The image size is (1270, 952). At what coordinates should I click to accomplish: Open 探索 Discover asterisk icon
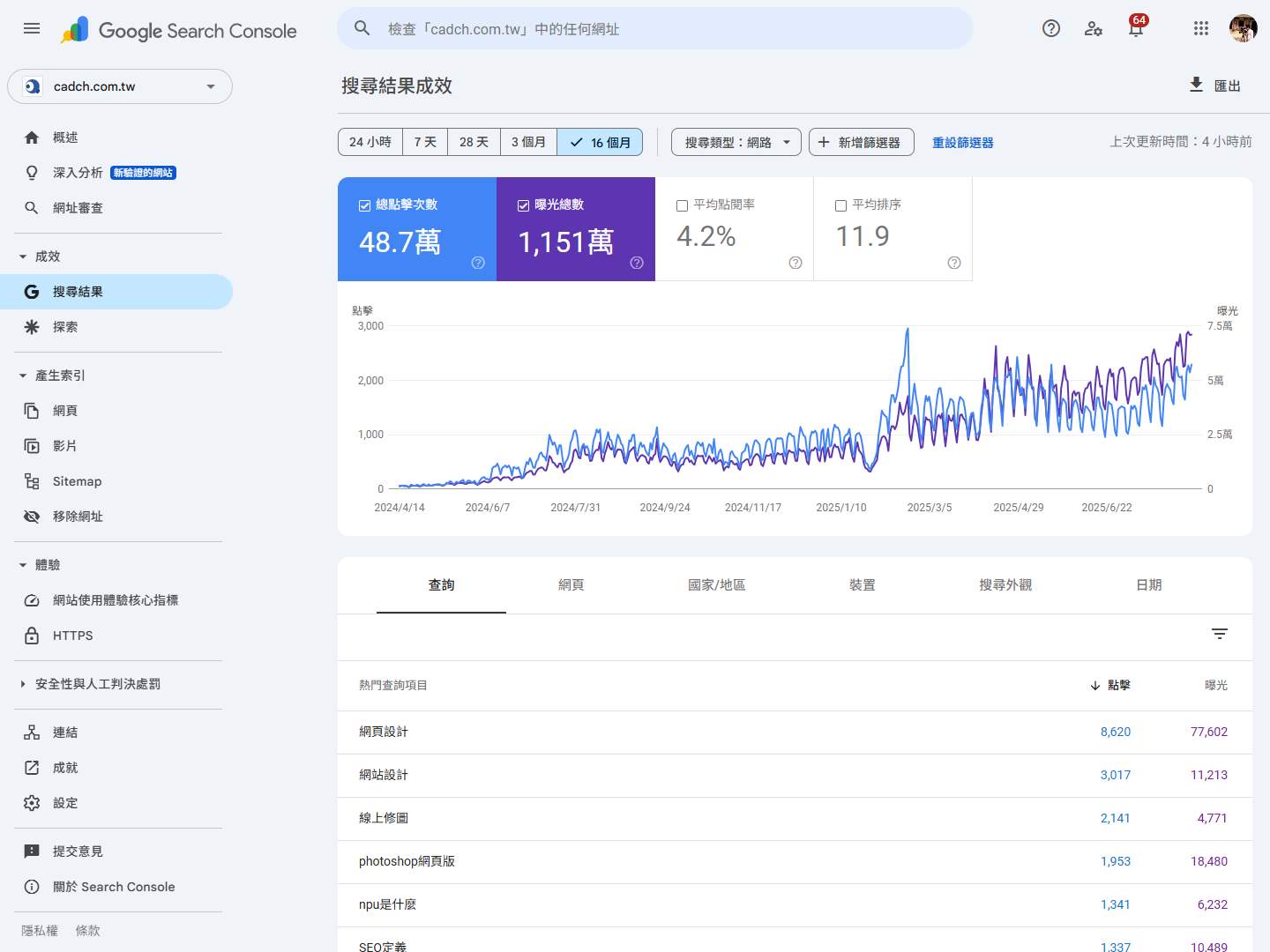click(32, 327)
